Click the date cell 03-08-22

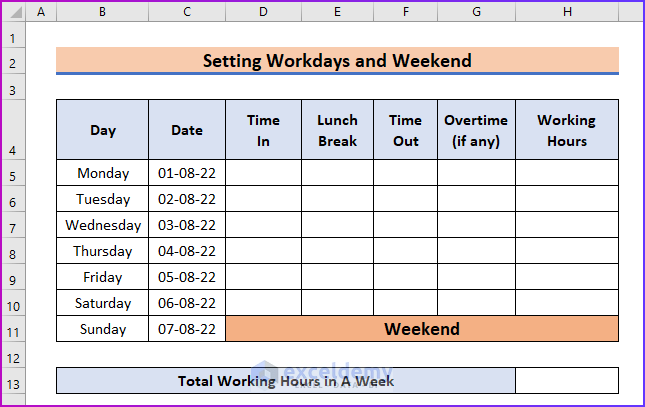187,225
